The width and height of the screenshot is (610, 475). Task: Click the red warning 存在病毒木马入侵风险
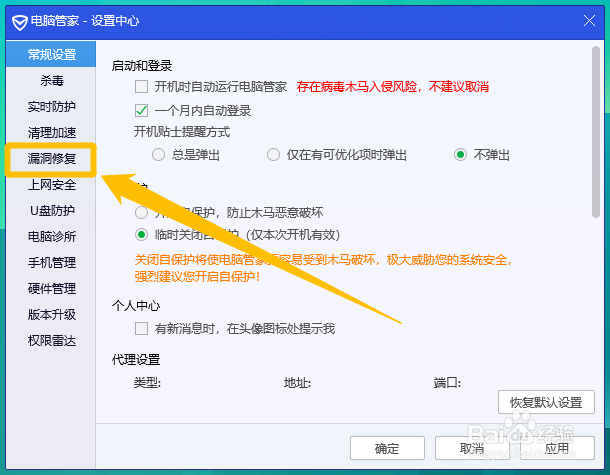393,86
